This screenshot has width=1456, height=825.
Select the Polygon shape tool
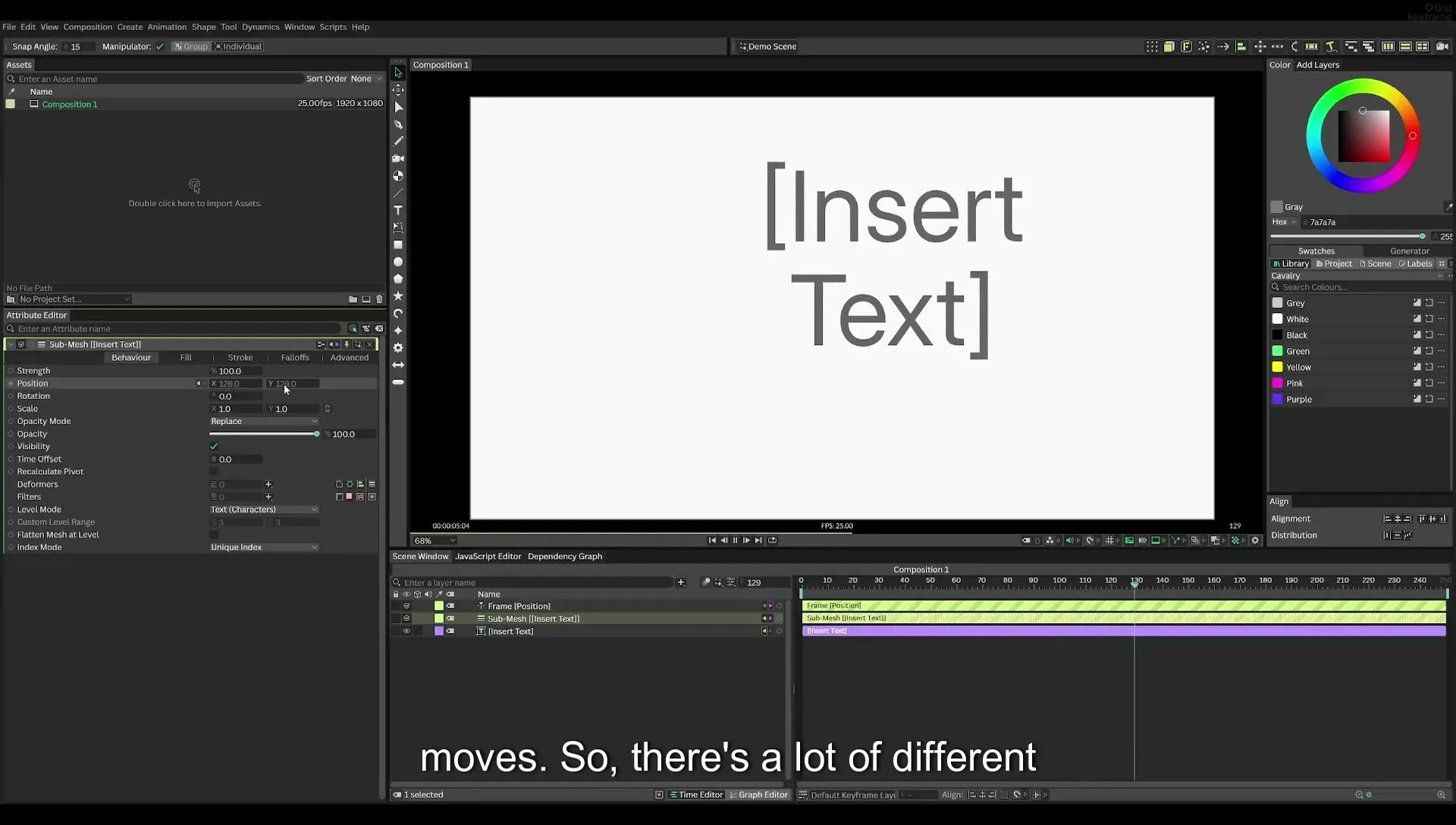pos(398,279)
